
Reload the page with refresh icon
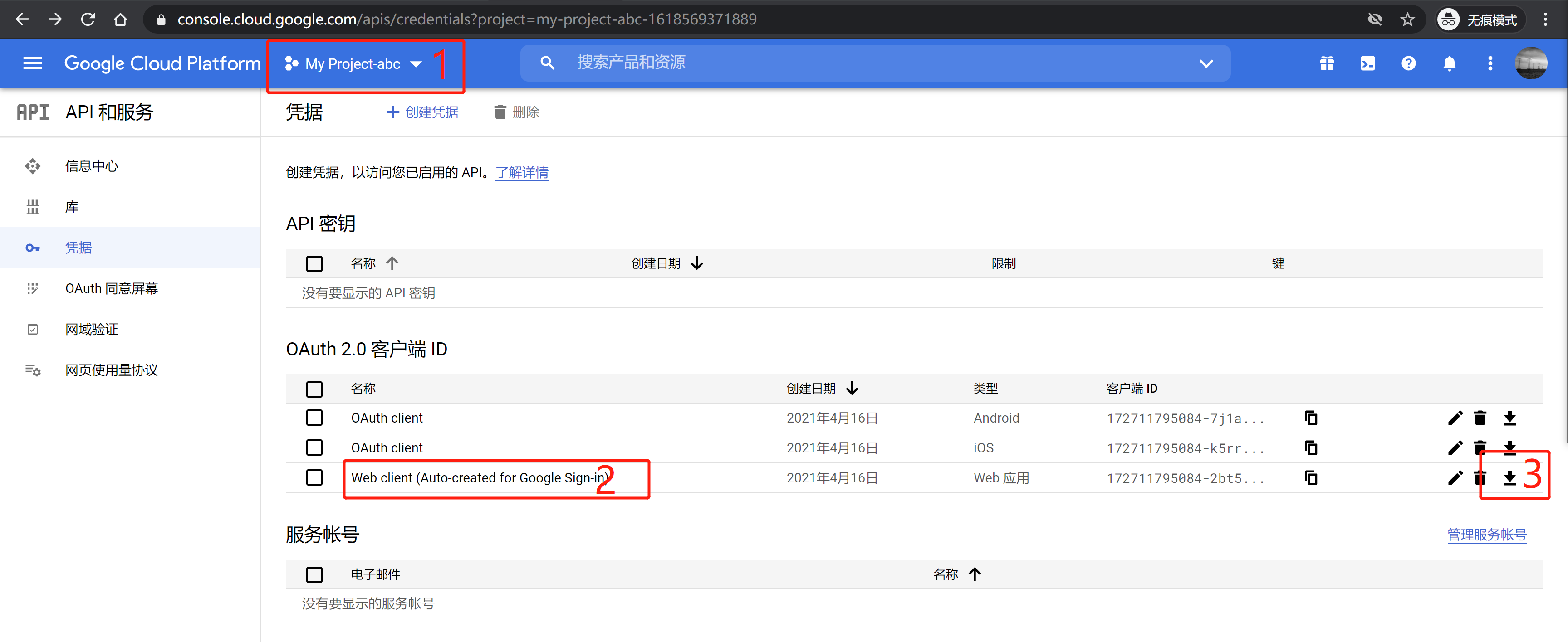tap(88, 19)
